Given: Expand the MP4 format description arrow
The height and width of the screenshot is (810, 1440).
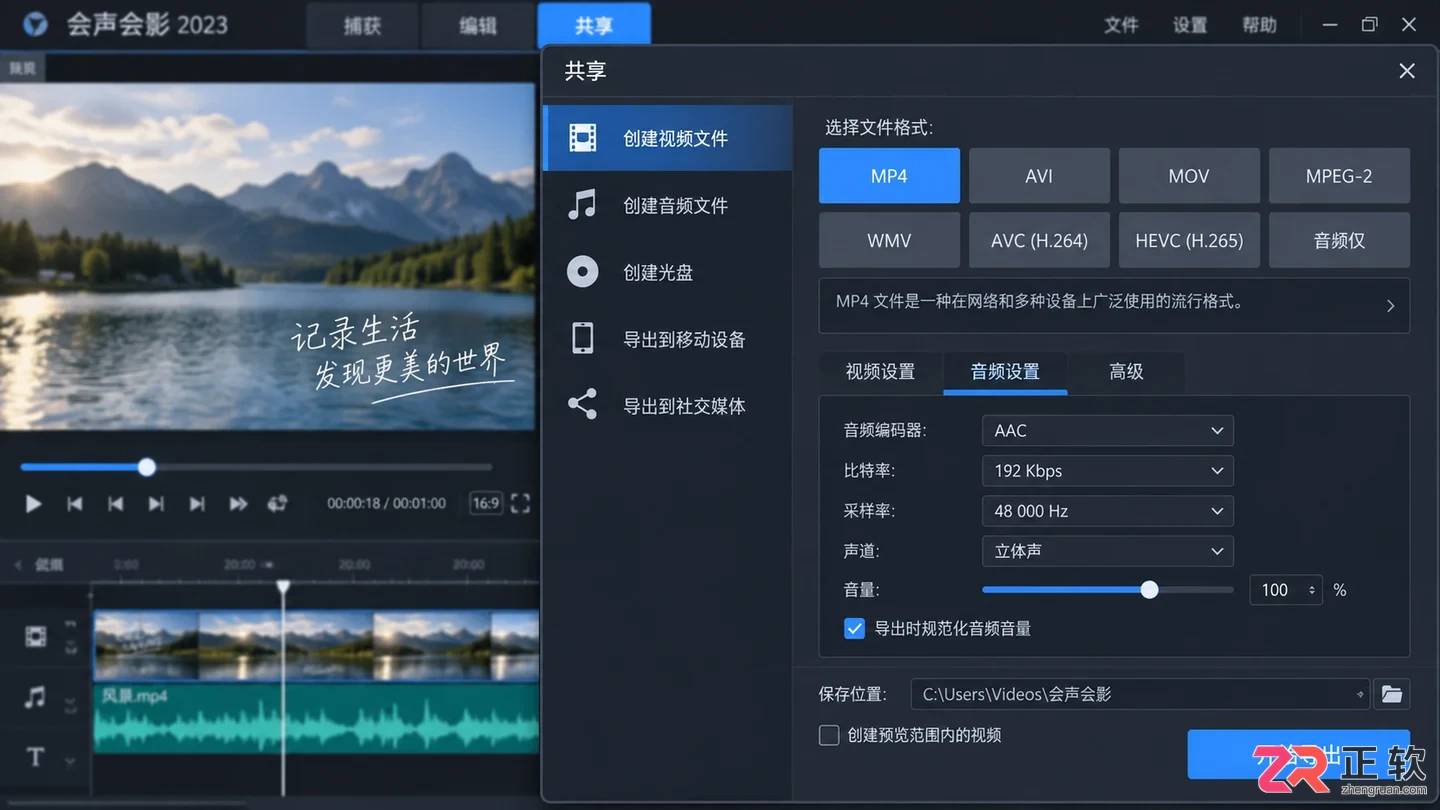Looking at the screenshot, I should click(1390, 306).
